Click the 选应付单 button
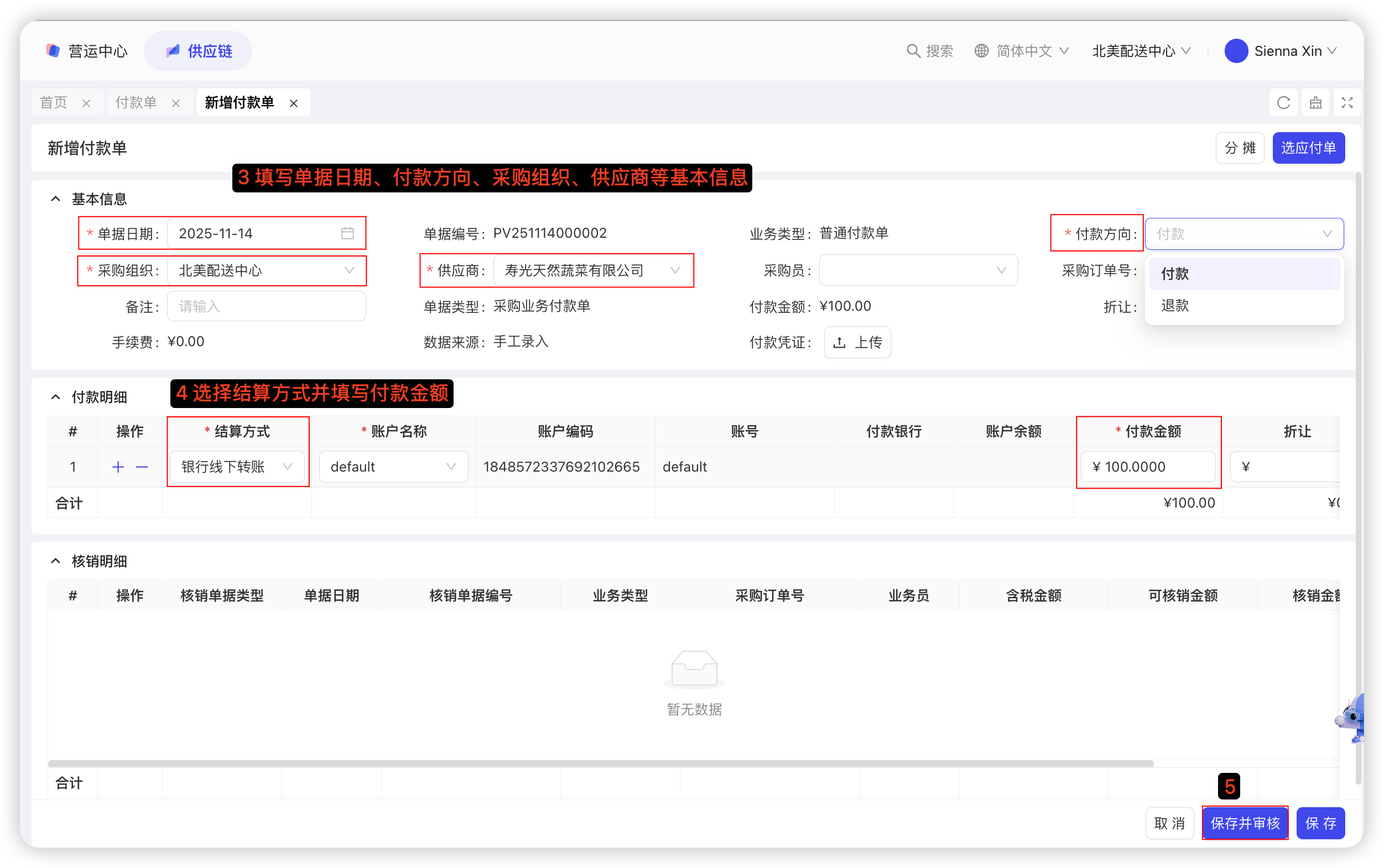 [1308, 148]
